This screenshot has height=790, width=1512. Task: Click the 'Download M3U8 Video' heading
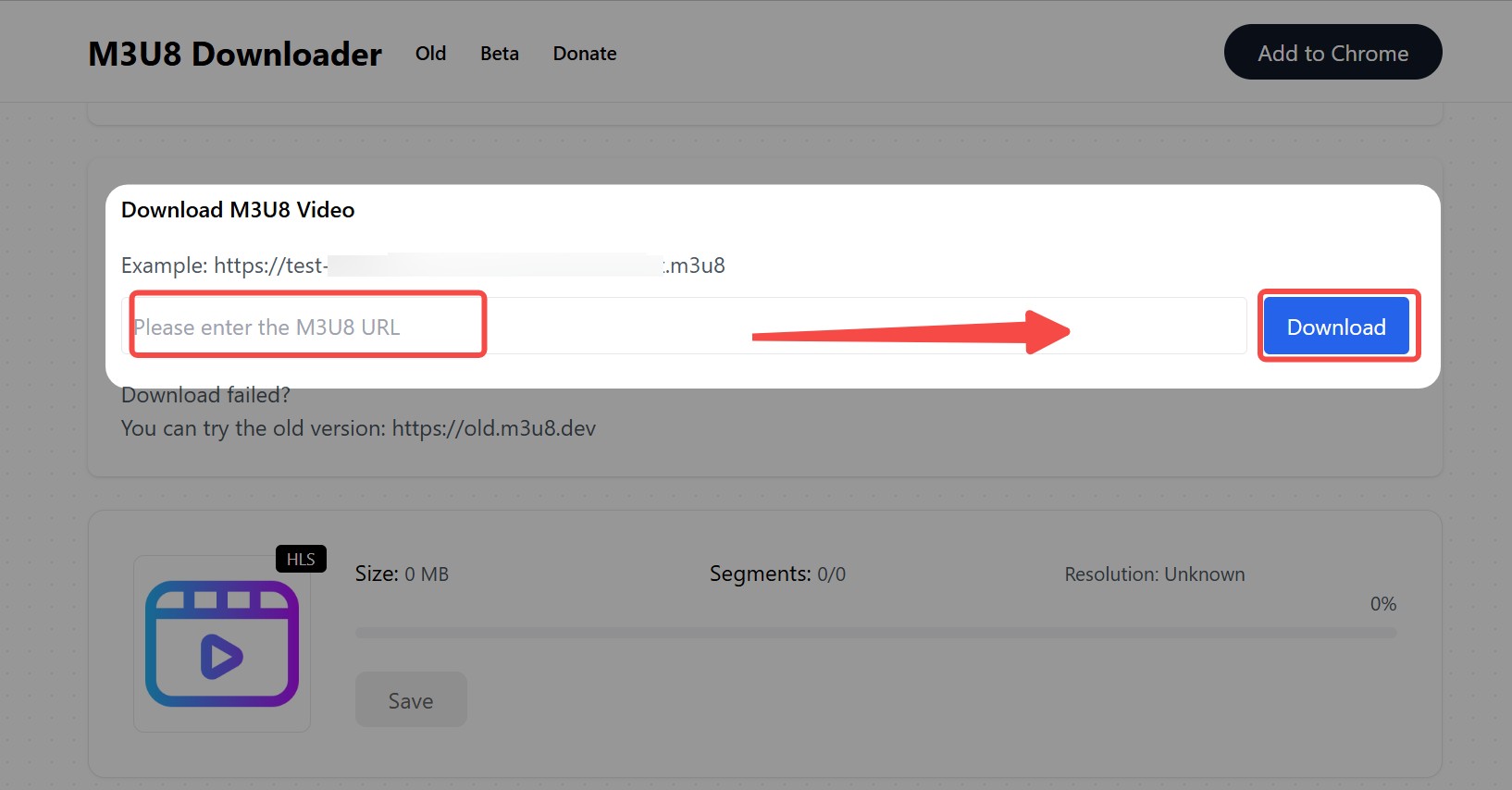pos(238,210)
